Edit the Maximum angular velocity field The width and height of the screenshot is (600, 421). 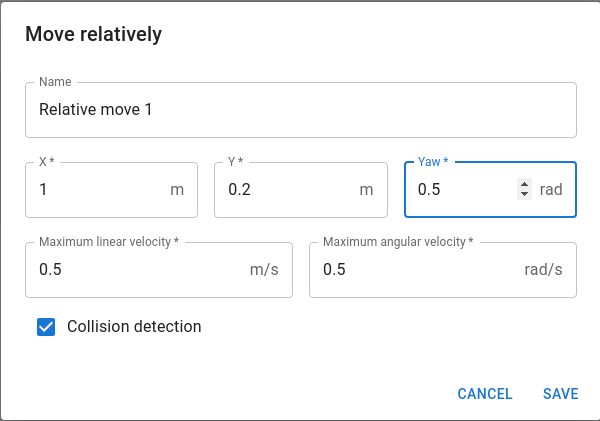[x=443, y=270]
